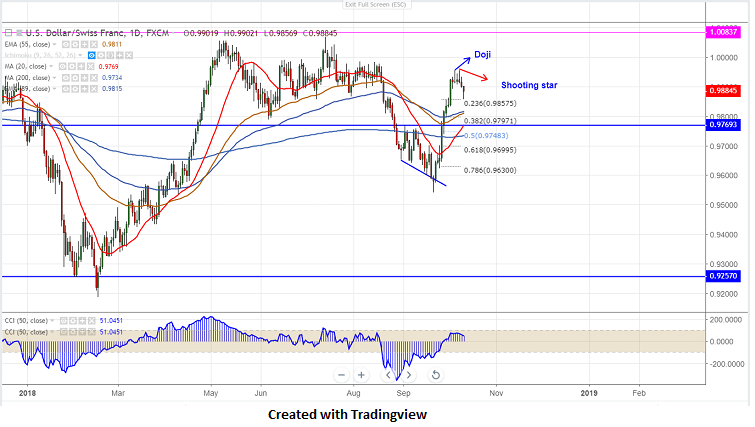Expand dropdown arrow next to MA (20, close)
This screenshot has width=755, height=427.
pyautogui.click(x=51, y=66)
